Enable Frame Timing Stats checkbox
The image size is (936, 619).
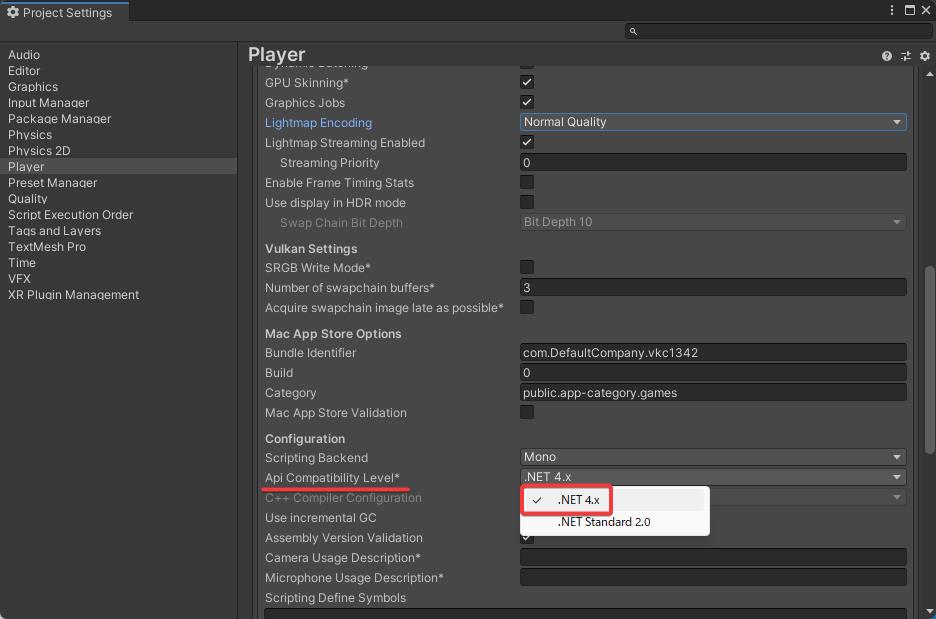[527, 182]
